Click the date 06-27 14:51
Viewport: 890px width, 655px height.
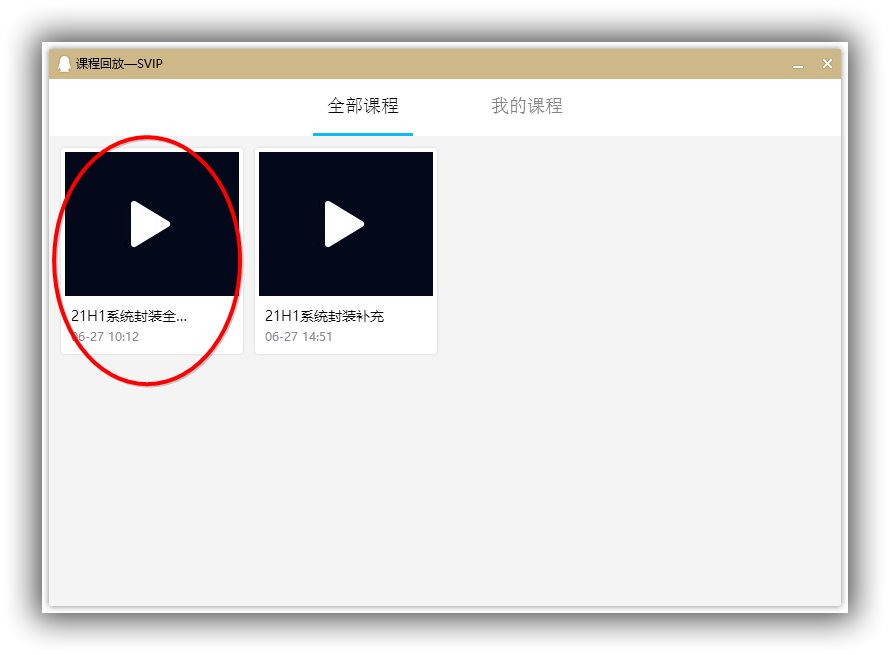[x=299, y=337]
